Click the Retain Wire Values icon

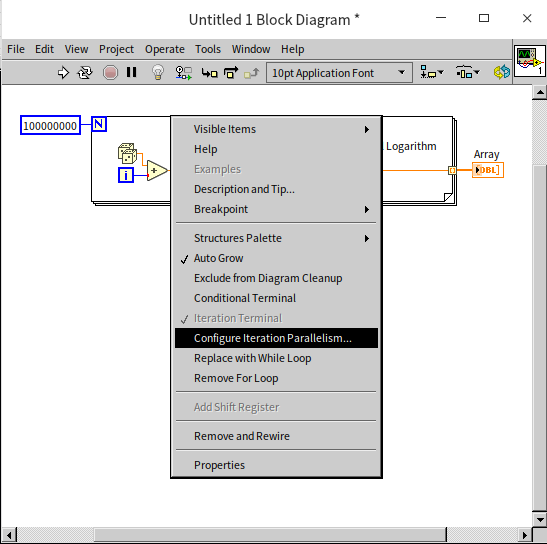(183, 73)
